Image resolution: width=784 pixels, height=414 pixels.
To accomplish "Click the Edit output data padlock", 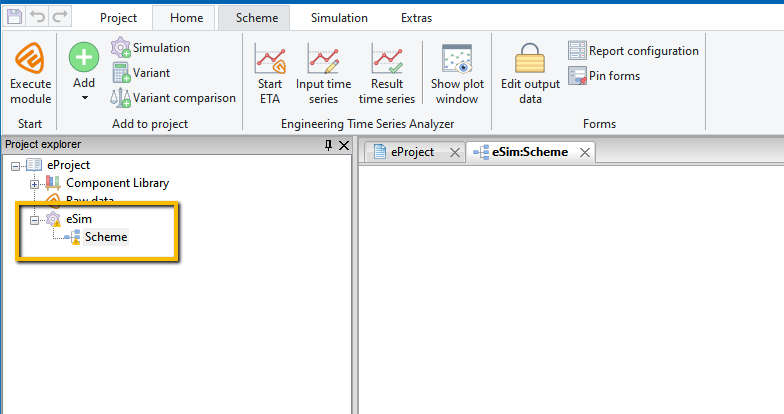I will click(530, 58).
